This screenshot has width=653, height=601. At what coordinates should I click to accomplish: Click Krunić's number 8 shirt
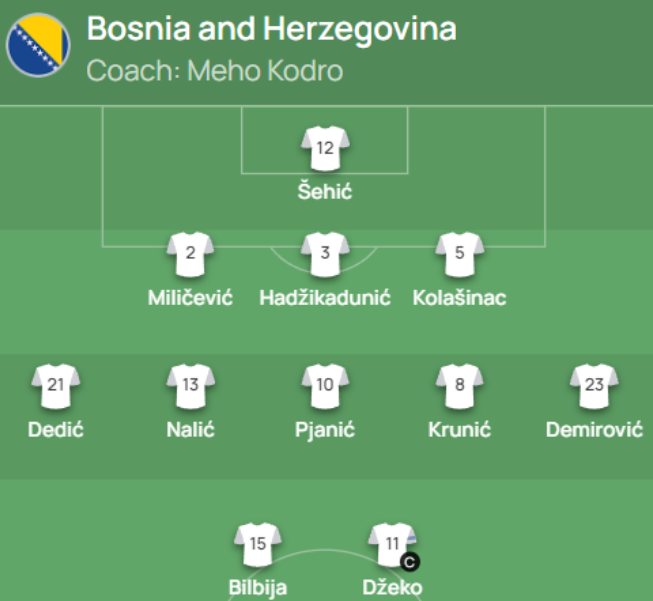(x=460, y=386)
